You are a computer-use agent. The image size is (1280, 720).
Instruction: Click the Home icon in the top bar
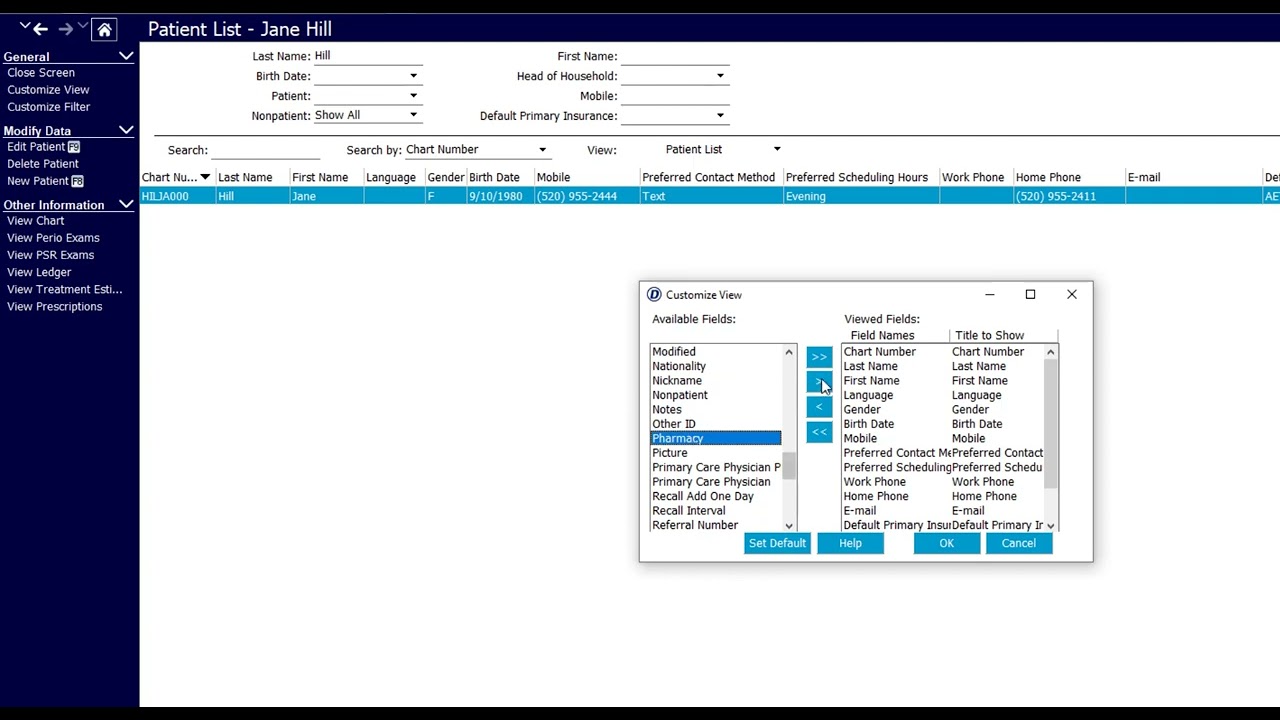[104, 29]
